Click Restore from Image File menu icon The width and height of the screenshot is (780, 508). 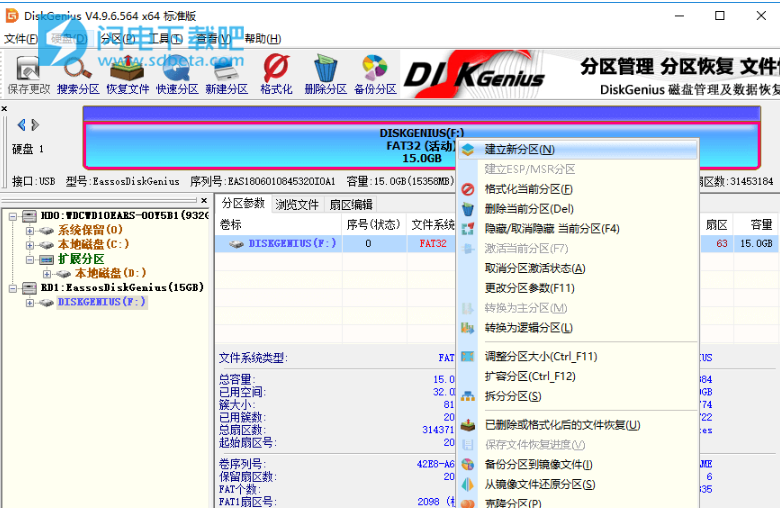coord(468,484)
